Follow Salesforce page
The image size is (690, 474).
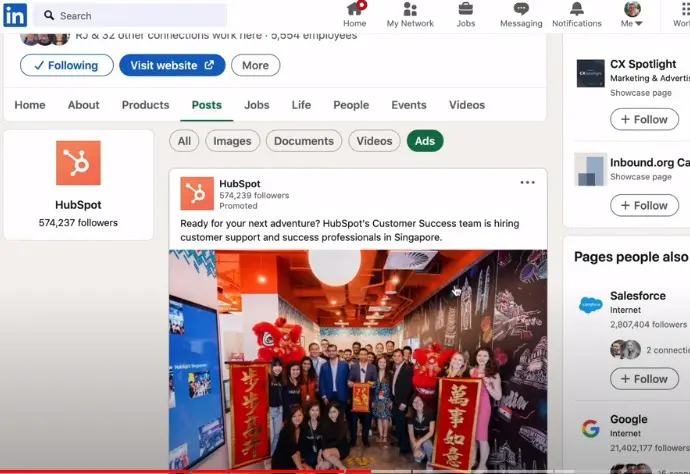[x=644, y=379]
